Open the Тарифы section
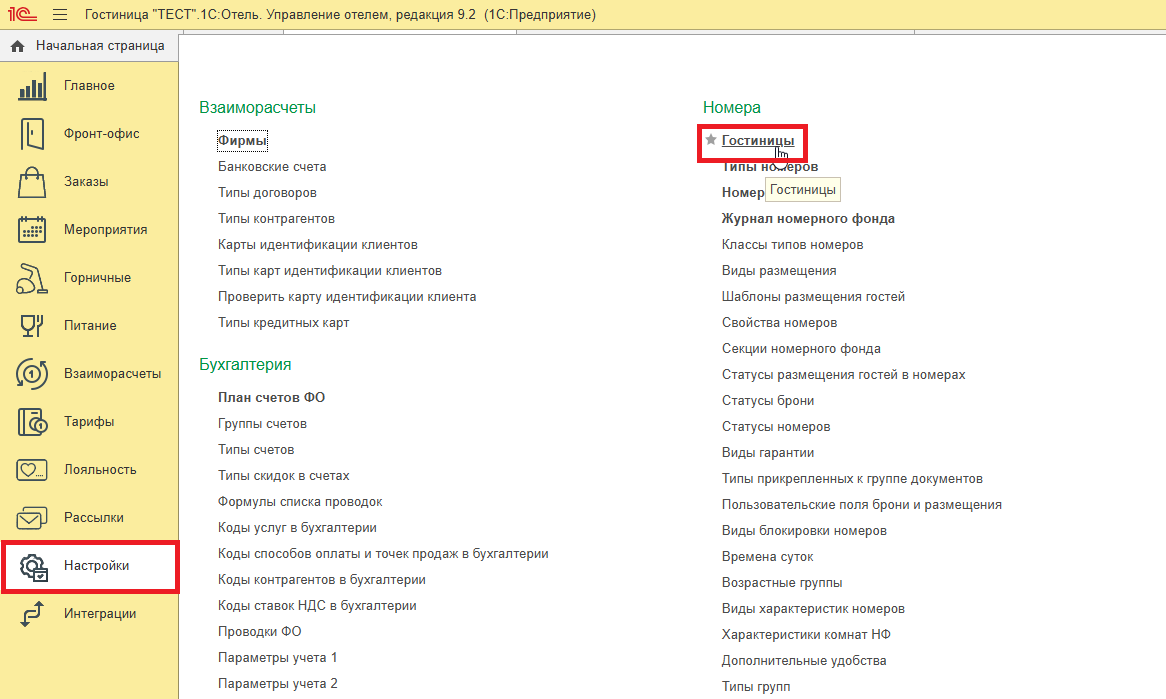This screenshot has width=1166, height=699. [89, 422]
